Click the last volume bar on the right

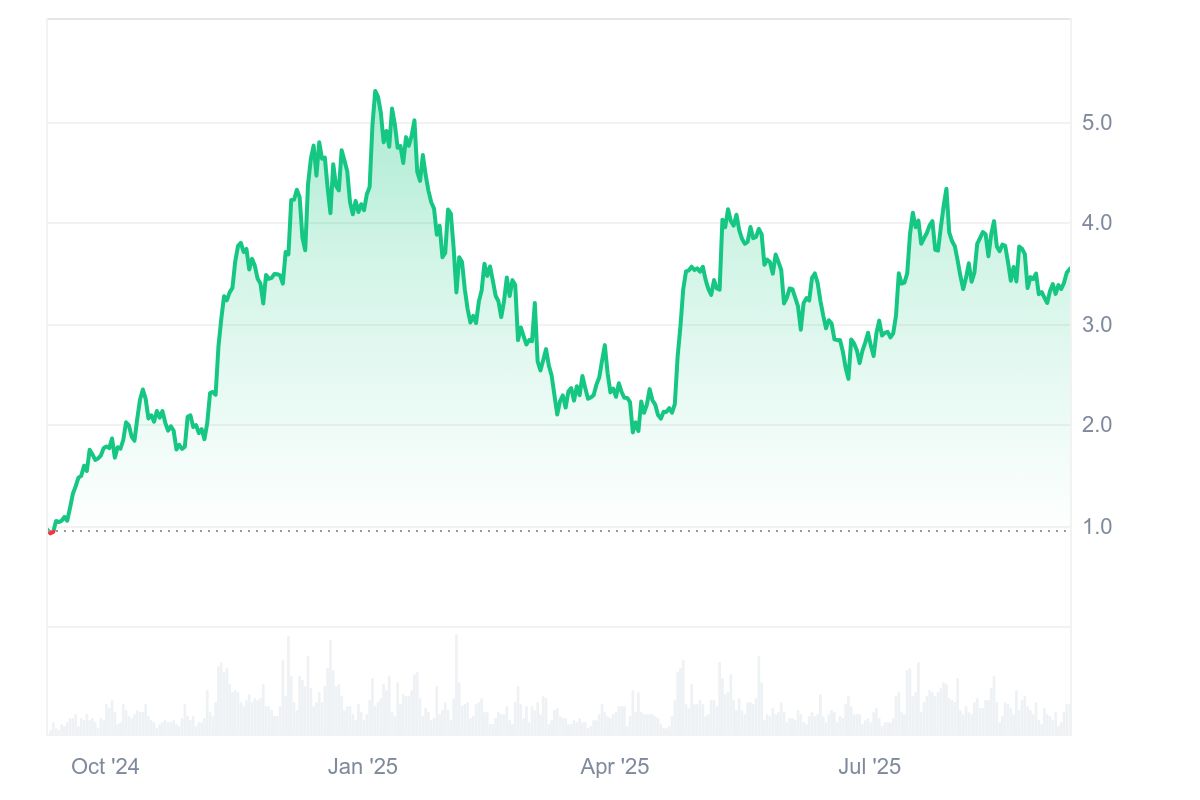pos(1069,720)
